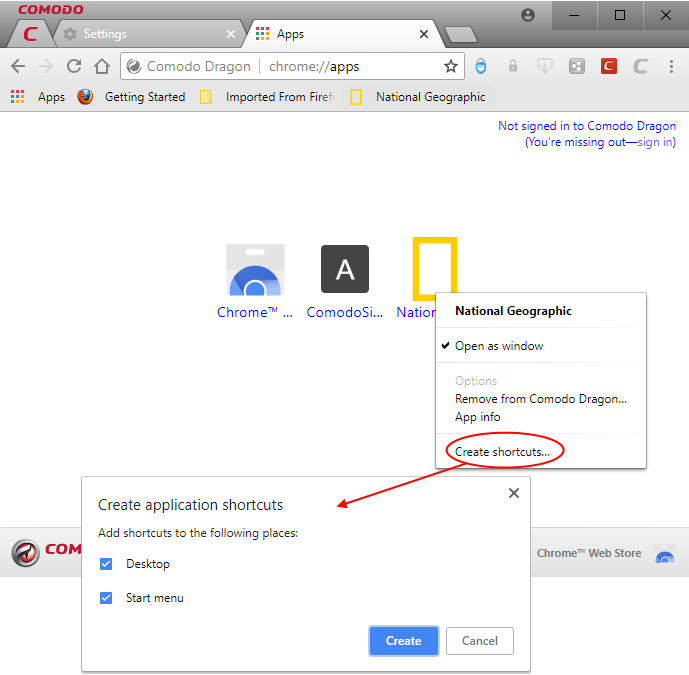Image resolution: width=689 pixels, height=675 pixels.
Task: Close the Create application shortcuts dialog
Action: (514, 493)
